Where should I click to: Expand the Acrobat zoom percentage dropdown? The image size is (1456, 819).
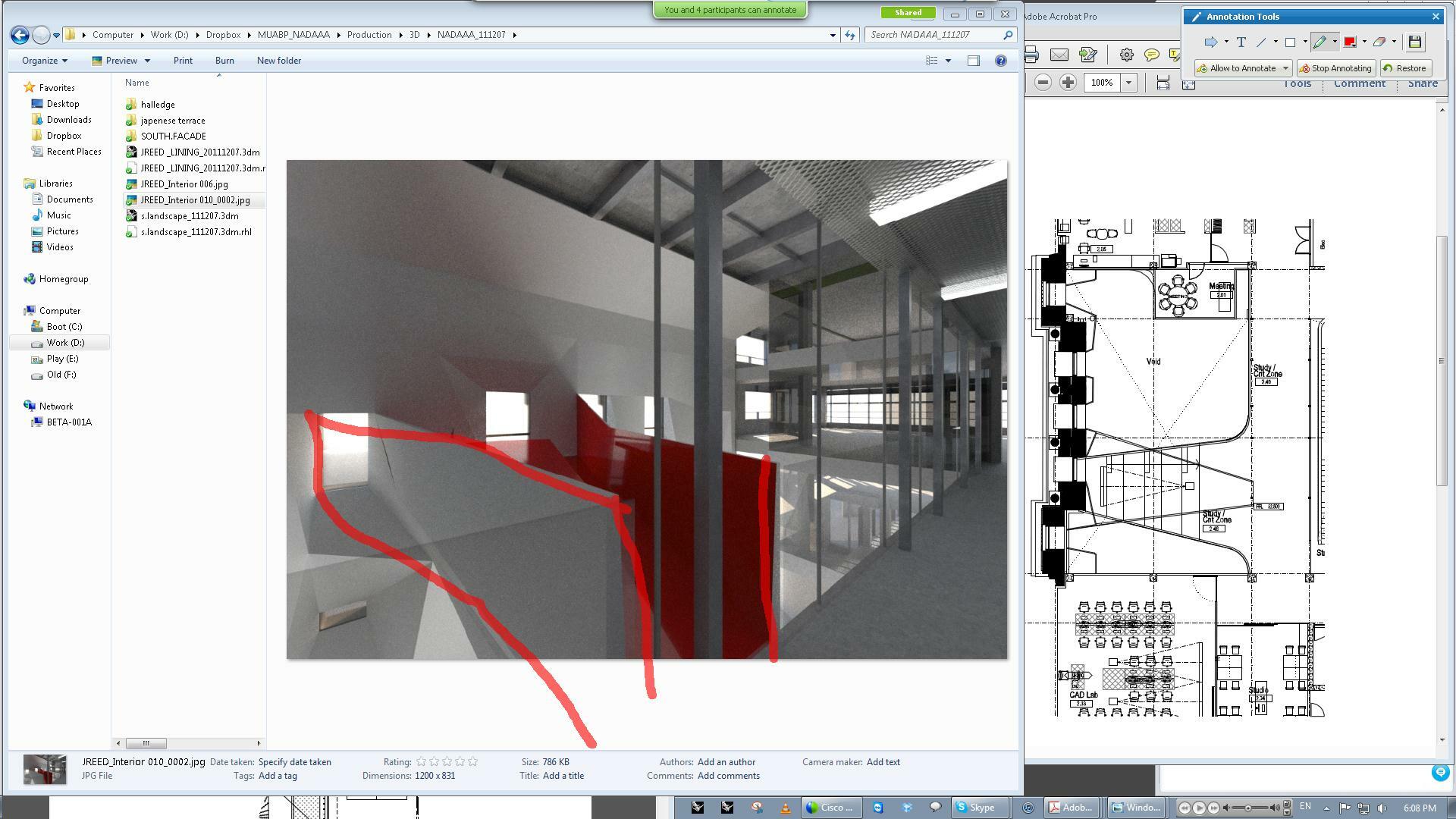coord(1128,83)
